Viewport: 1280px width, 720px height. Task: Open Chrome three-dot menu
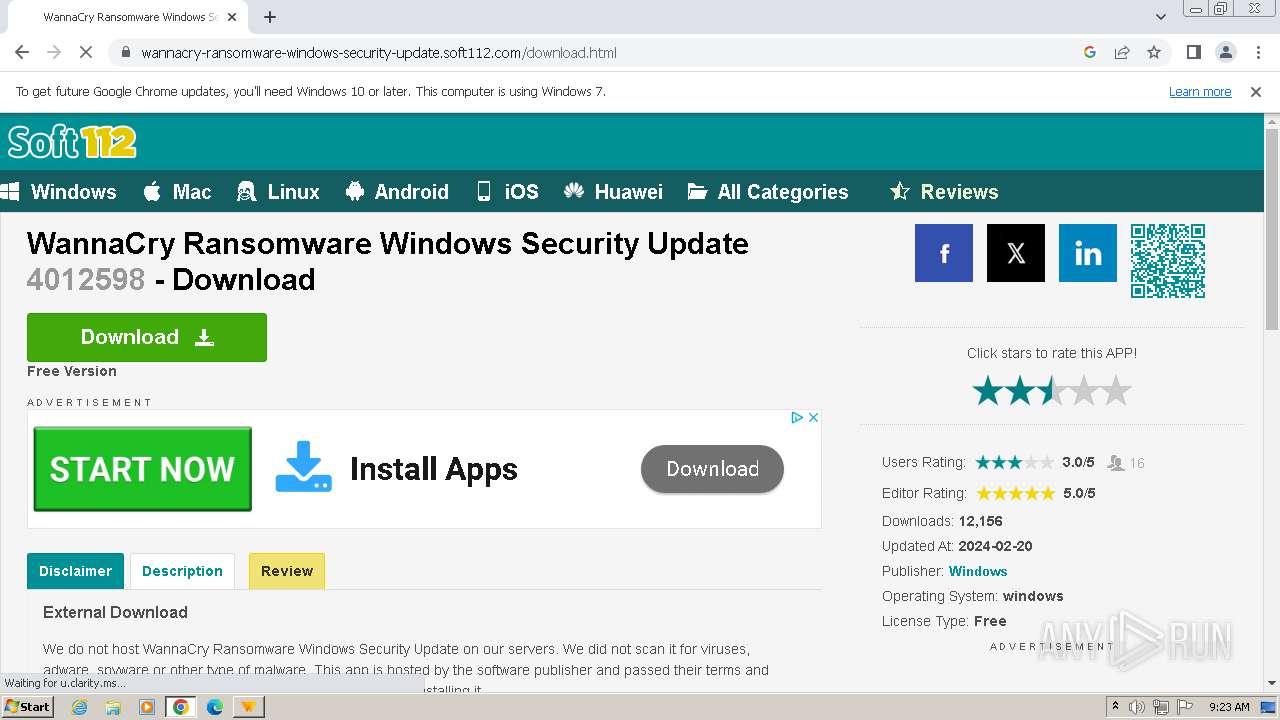pyautogui.click(x=1258, y=52)
